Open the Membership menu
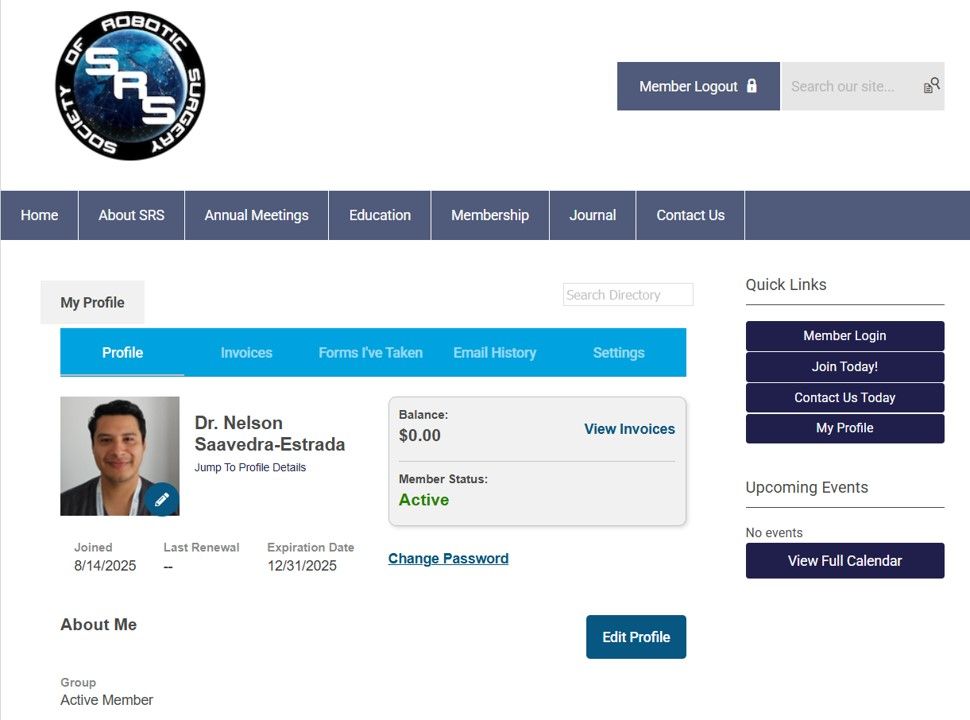This screenshot has height=720, width=970. (489, 215)
